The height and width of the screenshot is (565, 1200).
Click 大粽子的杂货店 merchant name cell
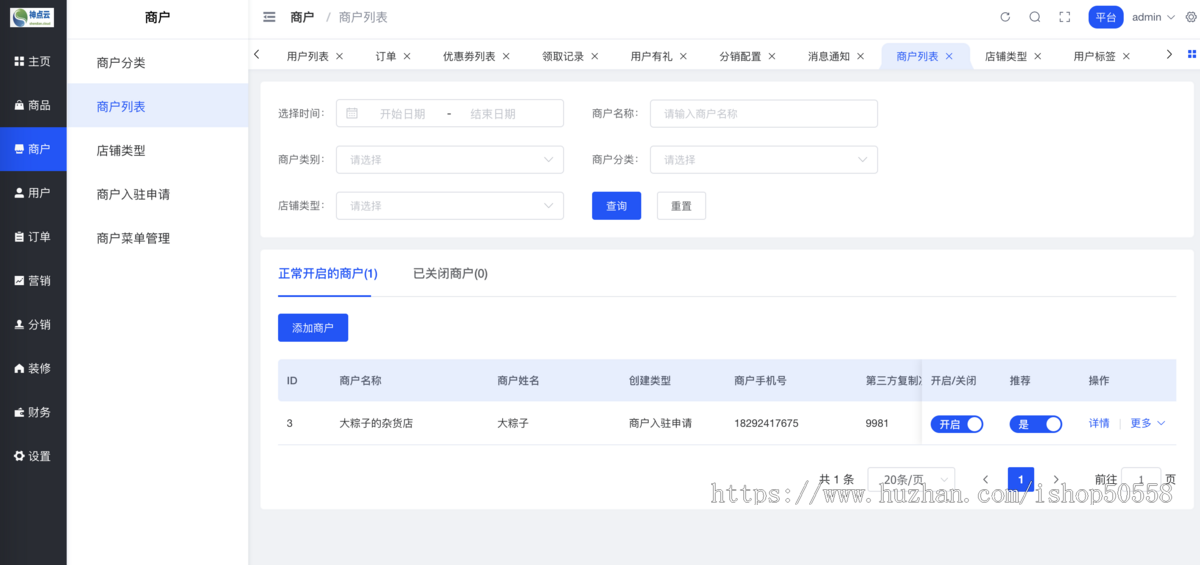(x=376, y=424)
